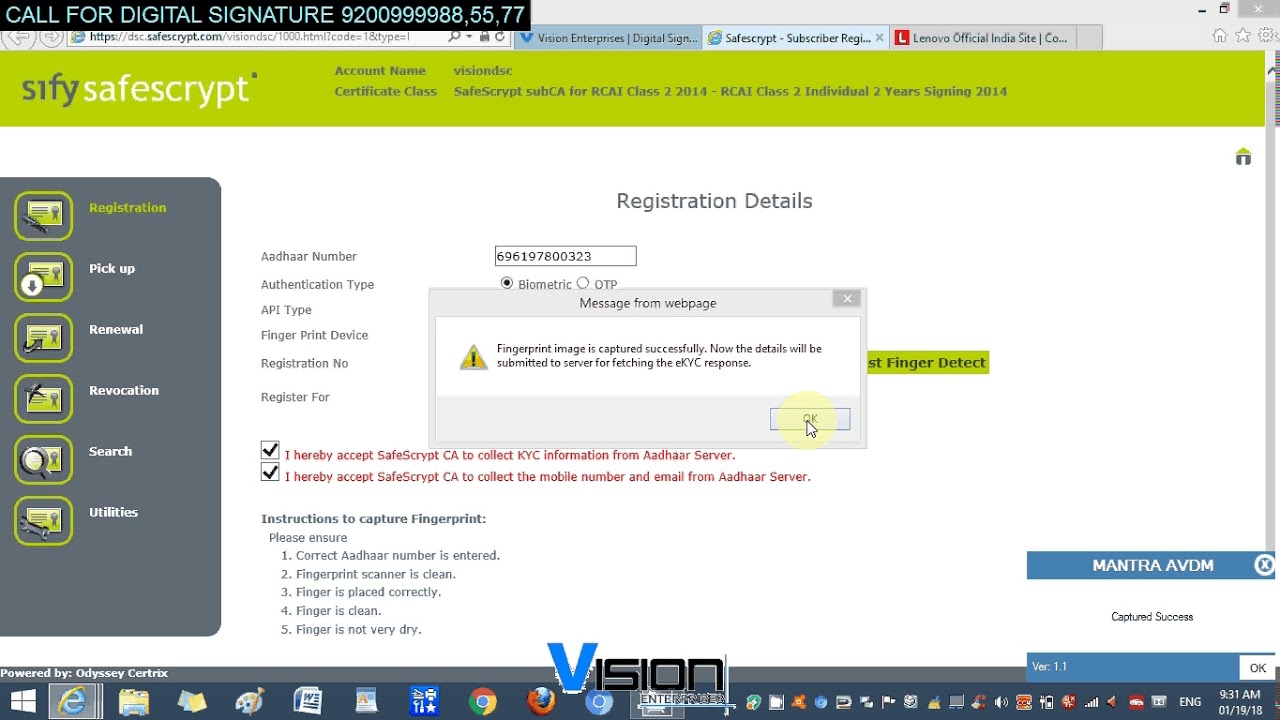The height and width of the screenshot is (720, 1280).
Task: Click 'Fingerprint scanner is clean' instruction
Action: tap(376, 574)
